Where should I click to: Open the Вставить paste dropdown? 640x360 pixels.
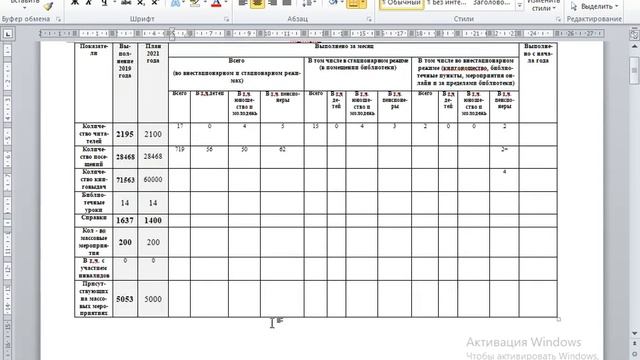24,3
